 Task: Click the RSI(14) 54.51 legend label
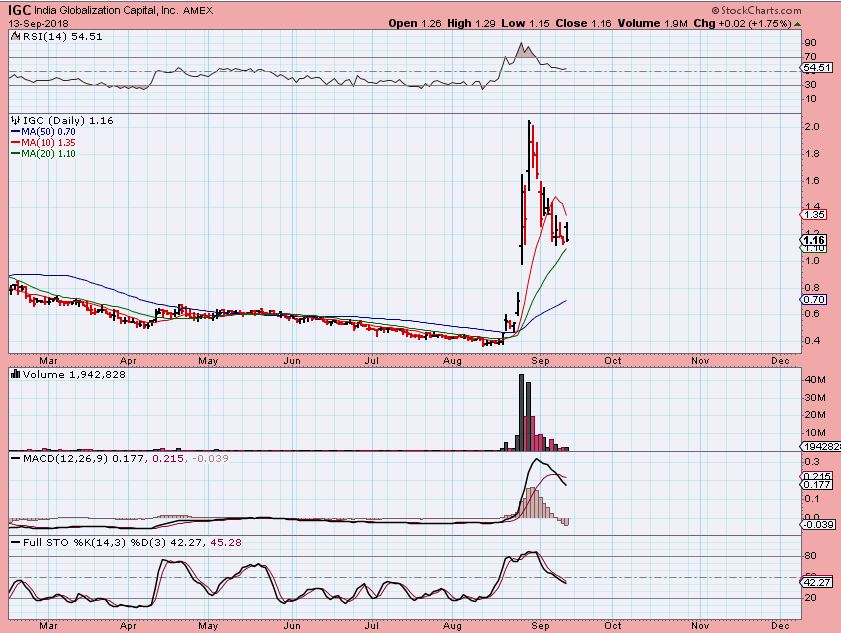point(61,36)
